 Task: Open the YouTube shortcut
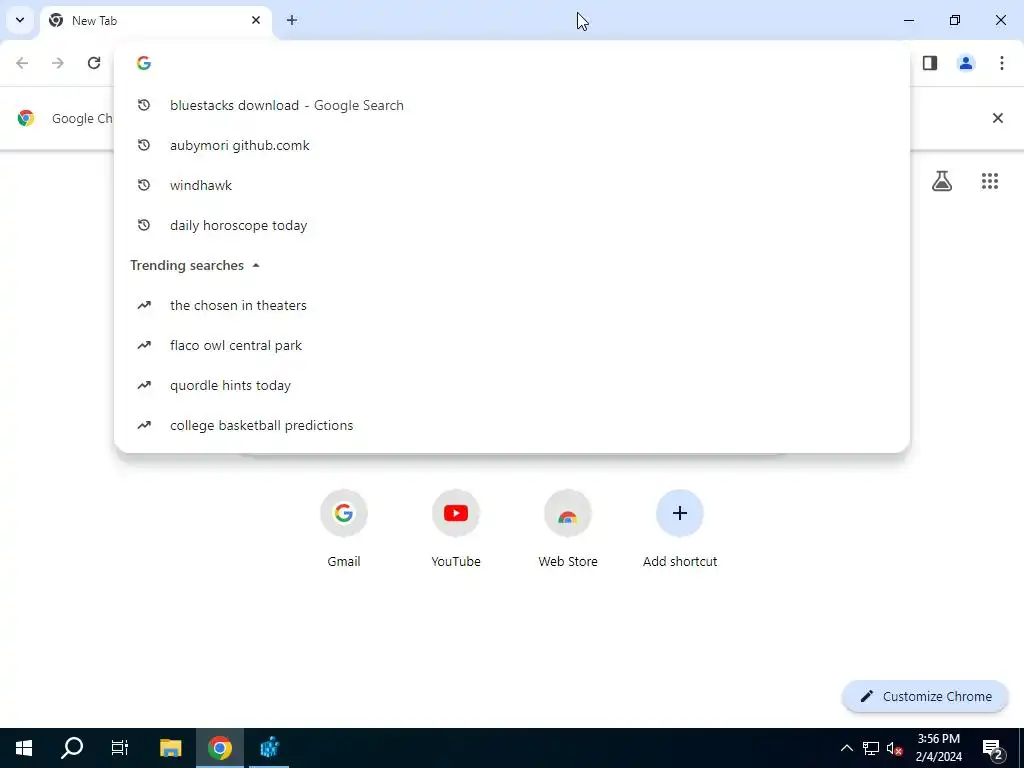[x=456, y=528]
